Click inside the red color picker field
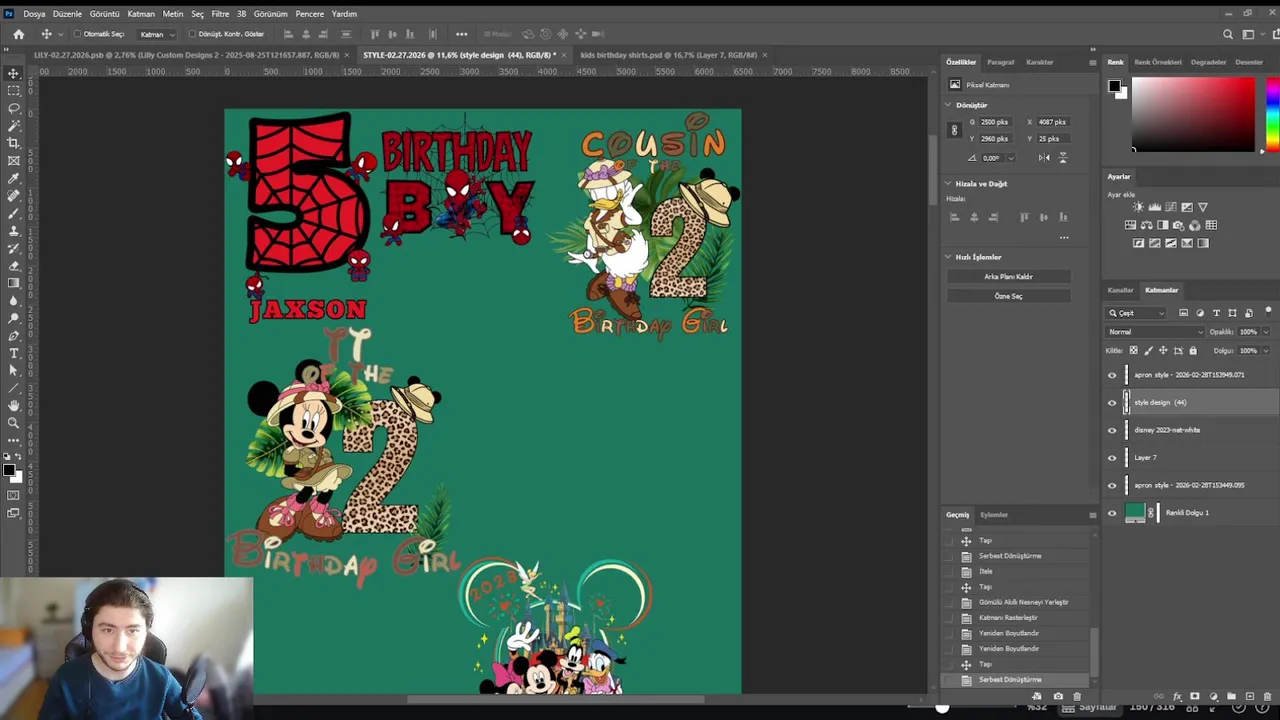The width and height of the screenshot is (1280, 720). pos(1193,114)
